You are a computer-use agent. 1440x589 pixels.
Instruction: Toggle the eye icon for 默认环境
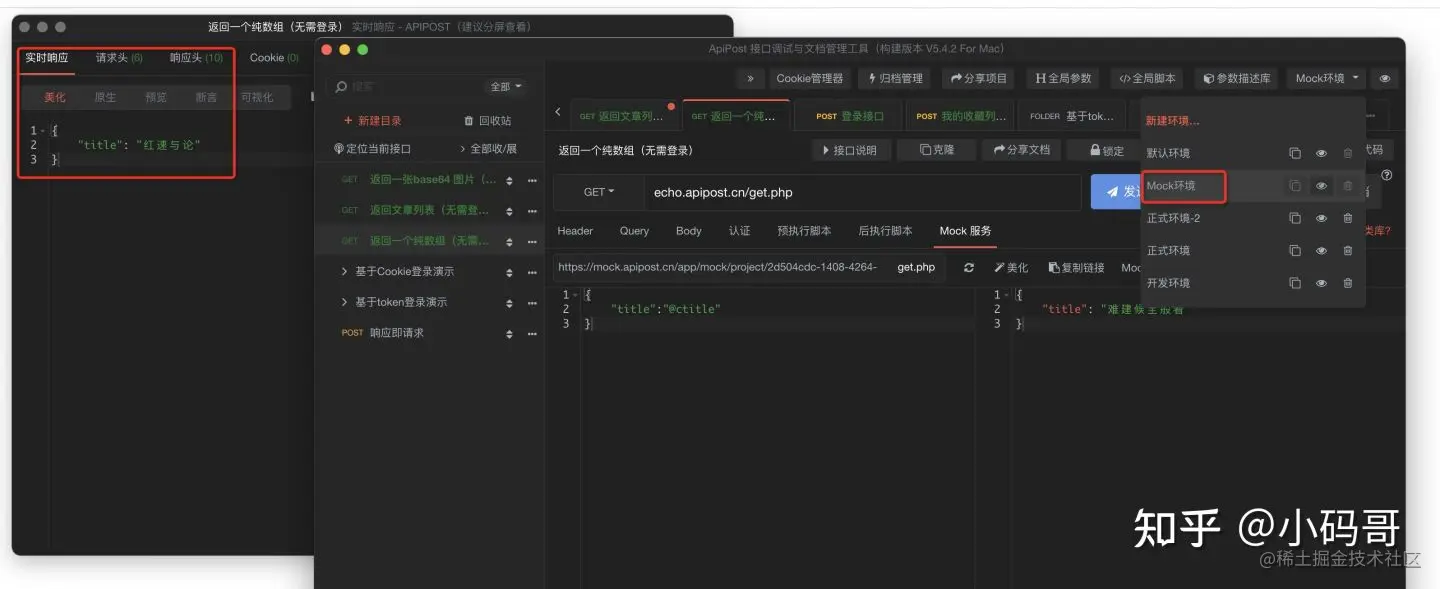tap(1321, 153)
